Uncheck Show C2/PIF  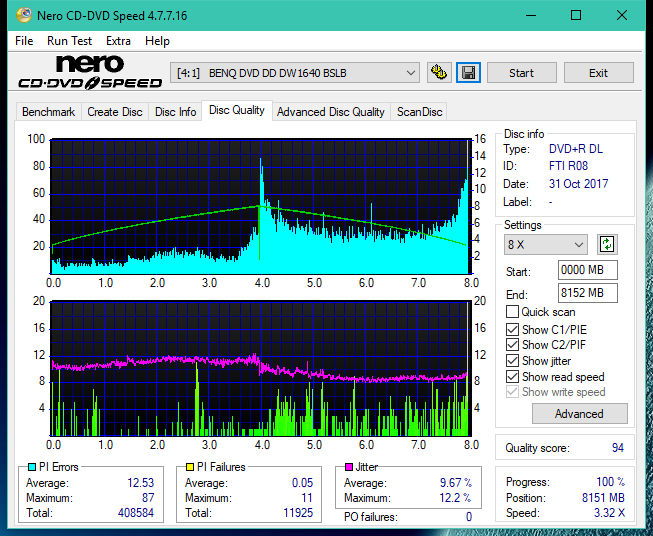tap(512, 345)
